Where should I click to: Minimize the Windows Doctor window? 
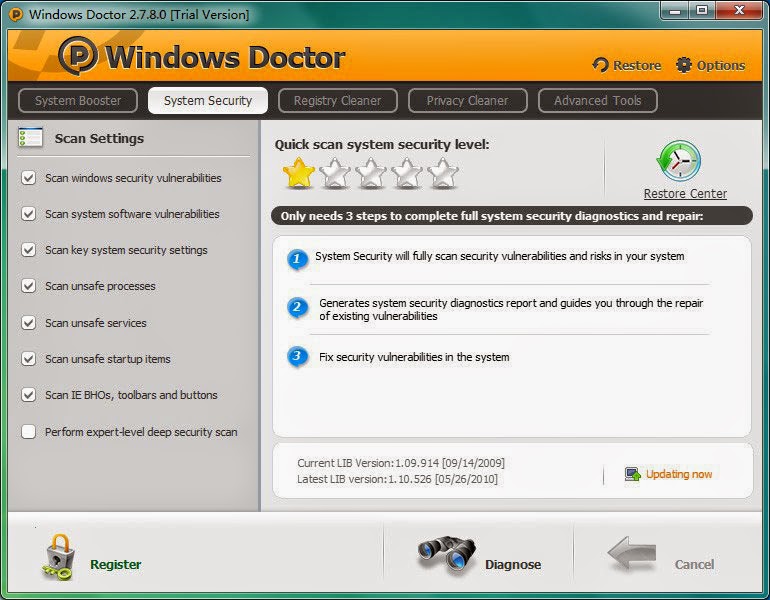pyautogui.click(x=675, y=11)
